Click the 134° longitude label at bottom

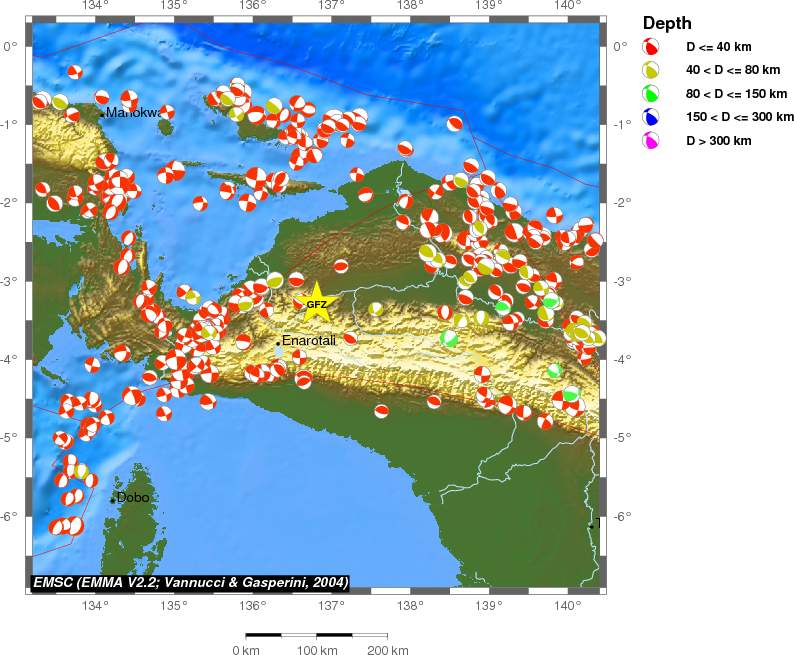(x=94, y=606)
